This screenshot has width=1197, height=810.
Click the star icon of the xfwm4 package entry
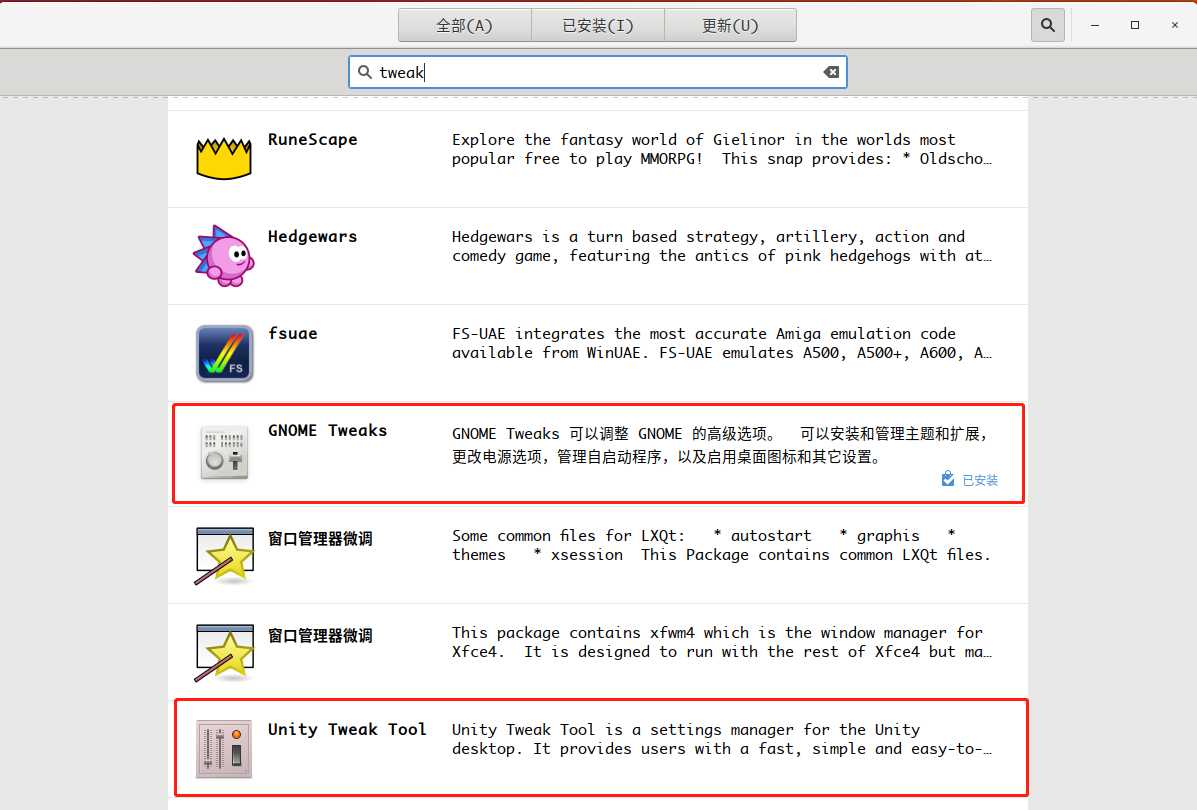pyautogui.click(x=224, y=653)
